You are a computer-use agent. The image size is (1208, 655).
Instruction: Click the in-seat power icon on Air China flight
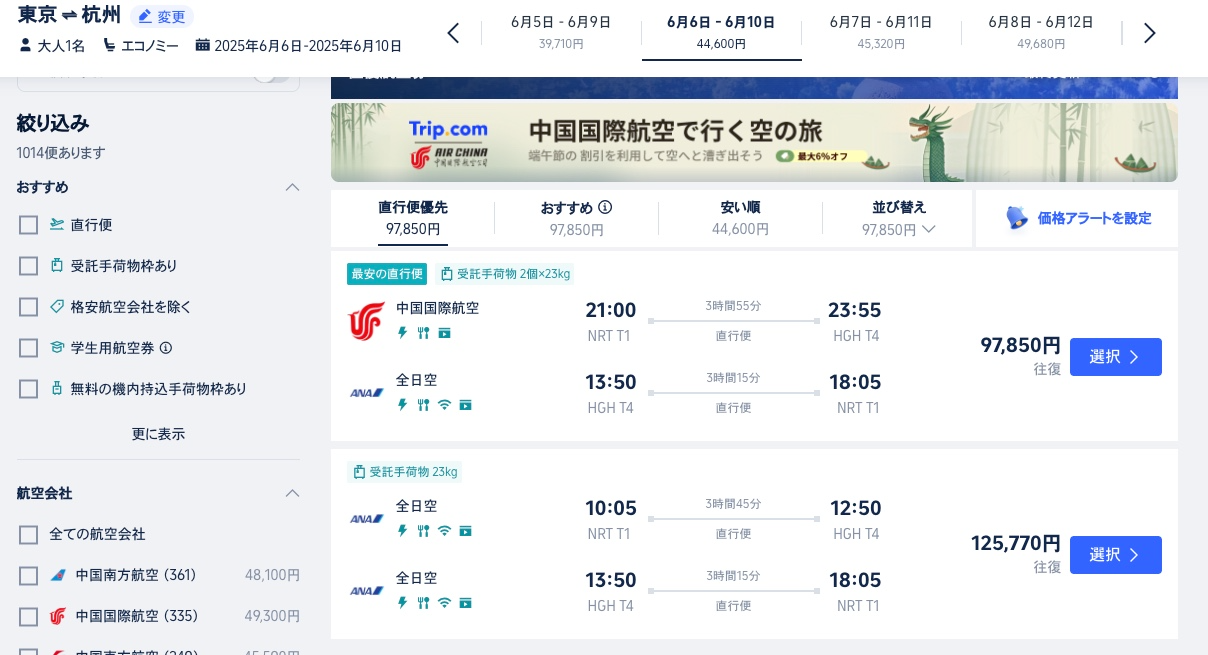click(402, 333)
